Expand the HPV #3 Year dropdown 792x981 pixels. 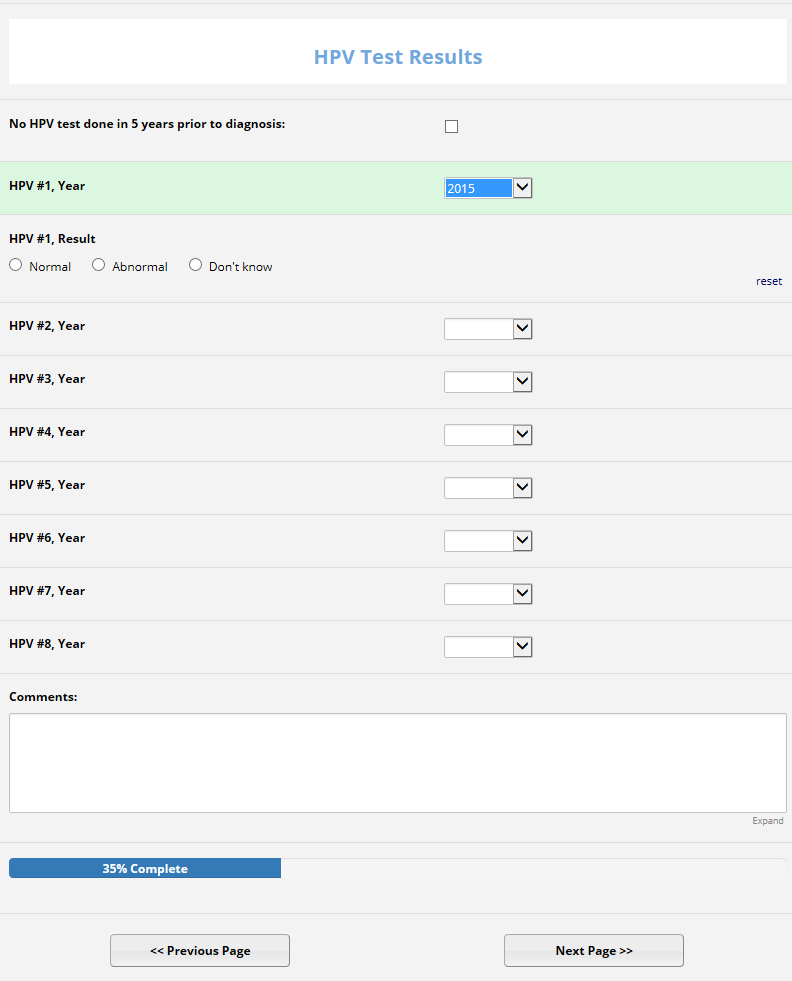(x=488, y=382)
